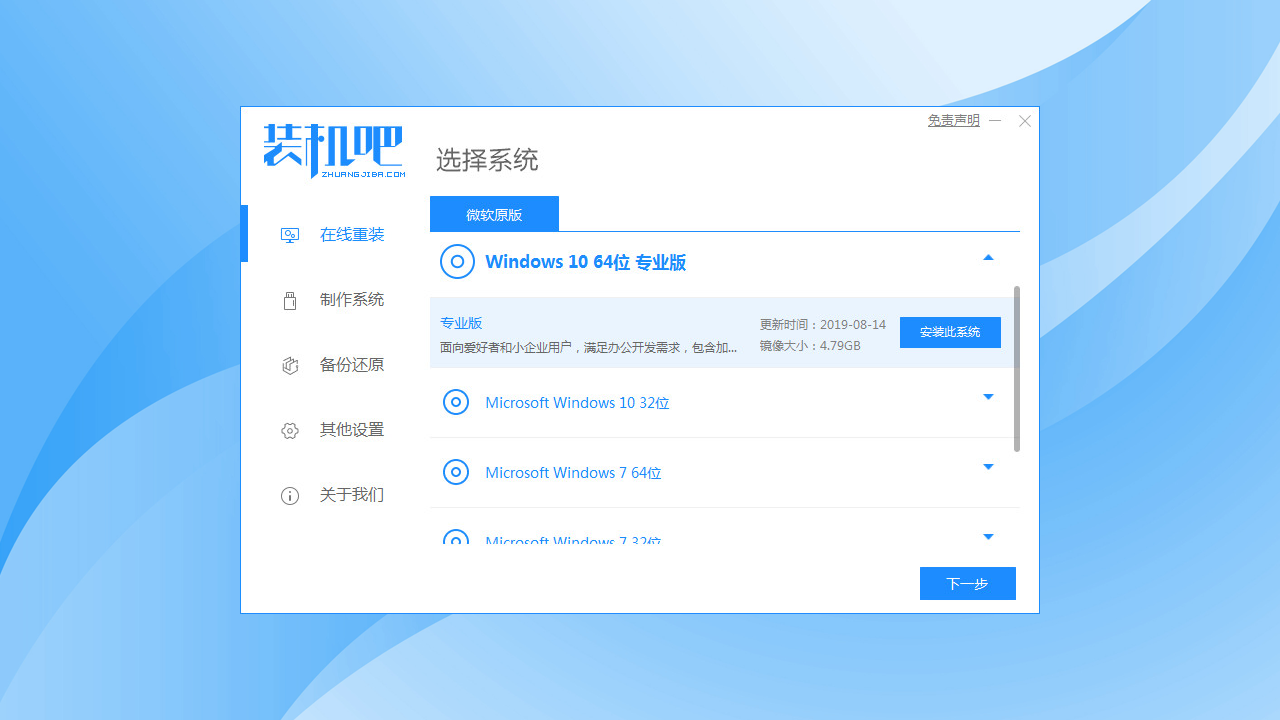Viewport: 1280px width, 720px height.
Task: Expand the Microsoft Windows 7 64位 arrow
Action: [x=988, y=467]
